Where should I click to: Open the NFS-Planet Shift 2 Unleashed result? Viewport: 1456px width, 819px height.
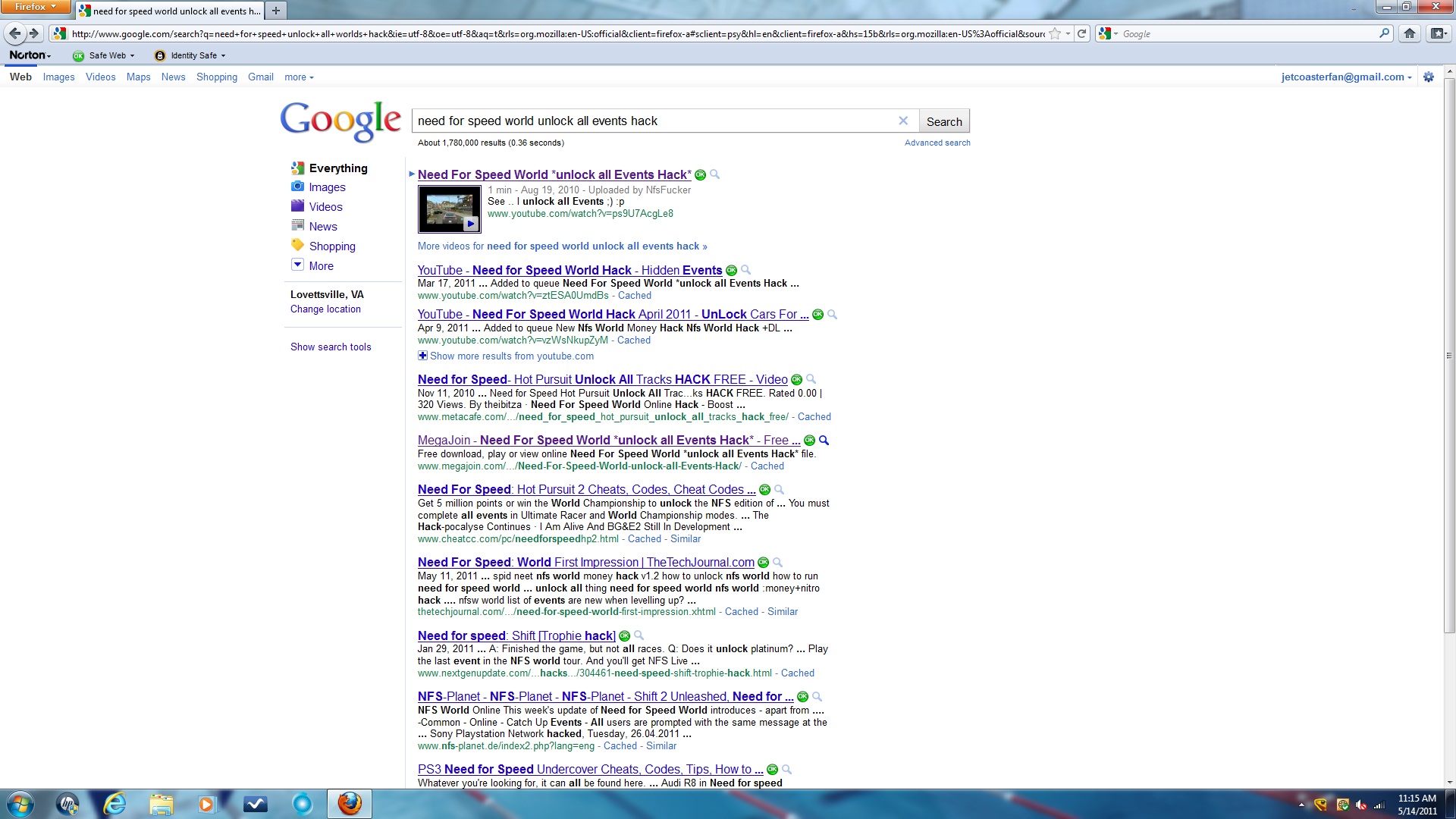tap(605, 697)
